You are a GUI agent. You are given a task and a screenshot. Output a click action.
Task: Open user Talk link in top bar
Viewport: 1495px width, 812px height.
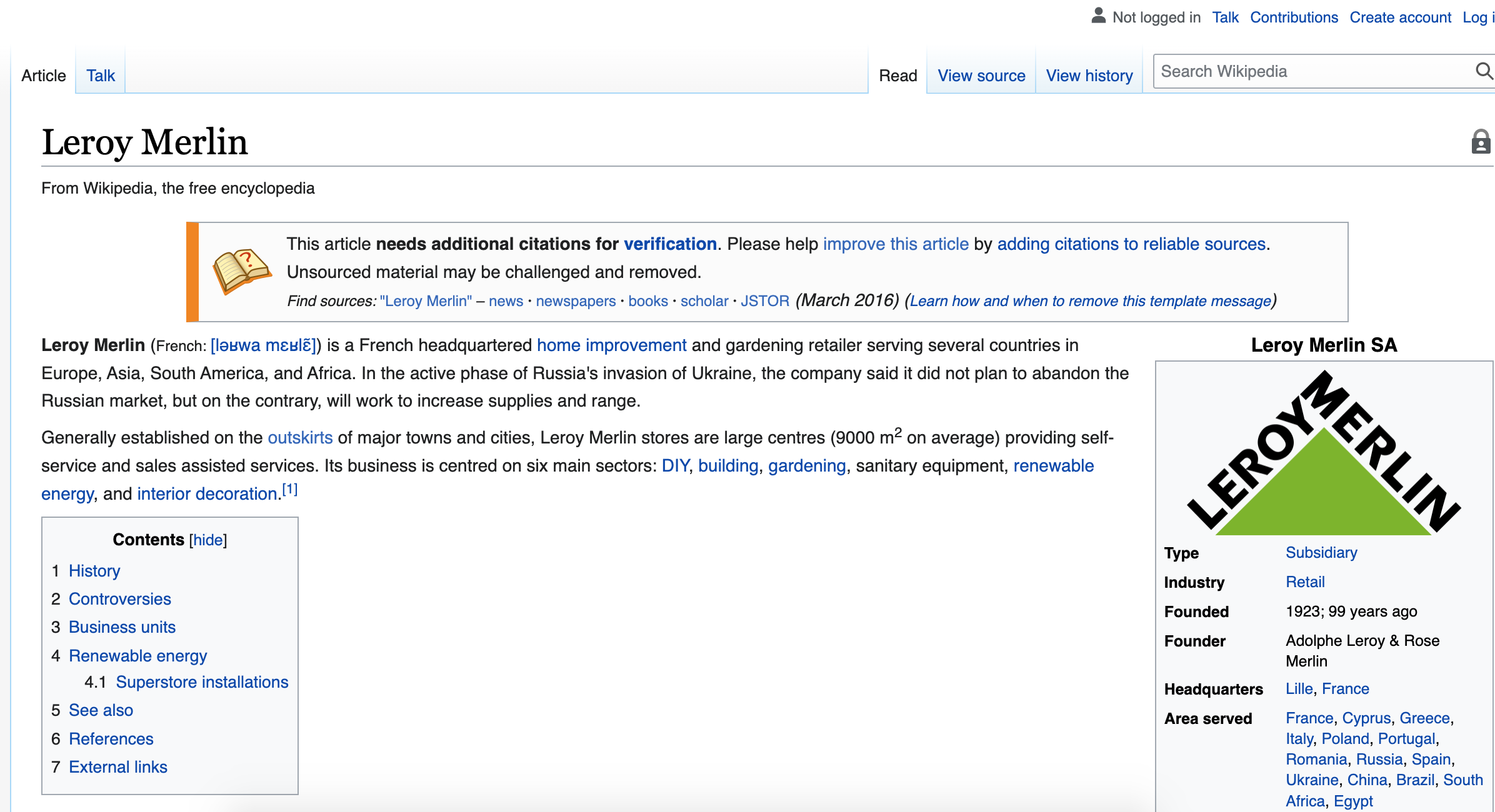[x=1225, y=17]
